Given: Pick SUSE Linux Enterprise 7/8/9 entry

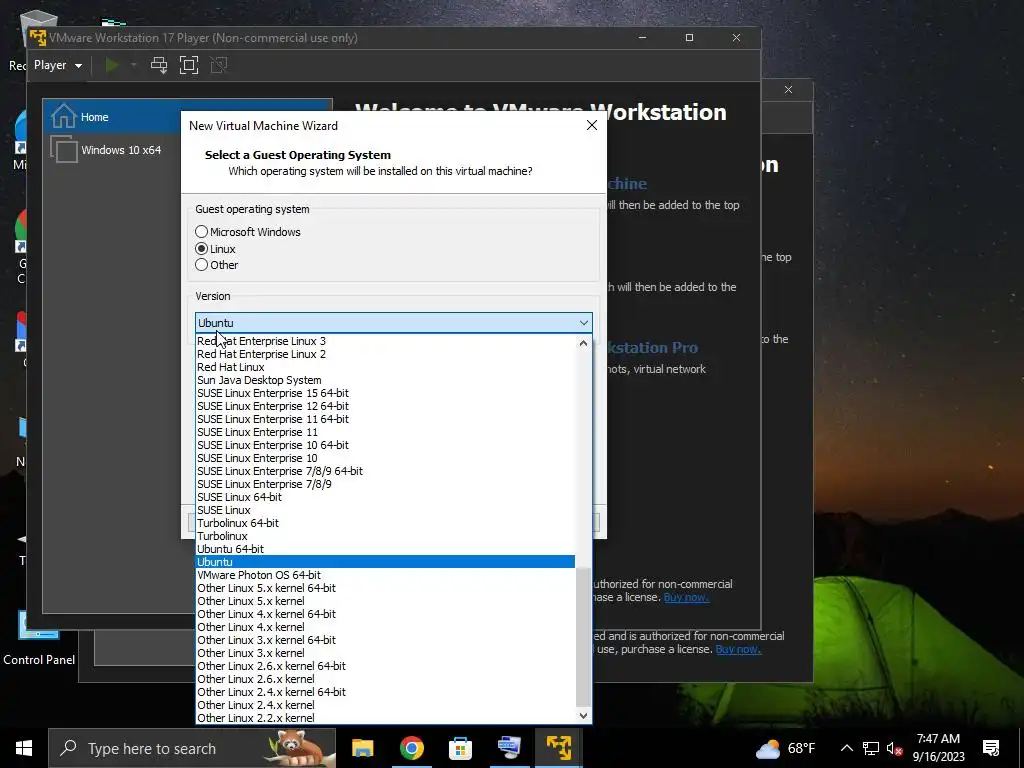Looking at the screenshot, I should 385,484.
